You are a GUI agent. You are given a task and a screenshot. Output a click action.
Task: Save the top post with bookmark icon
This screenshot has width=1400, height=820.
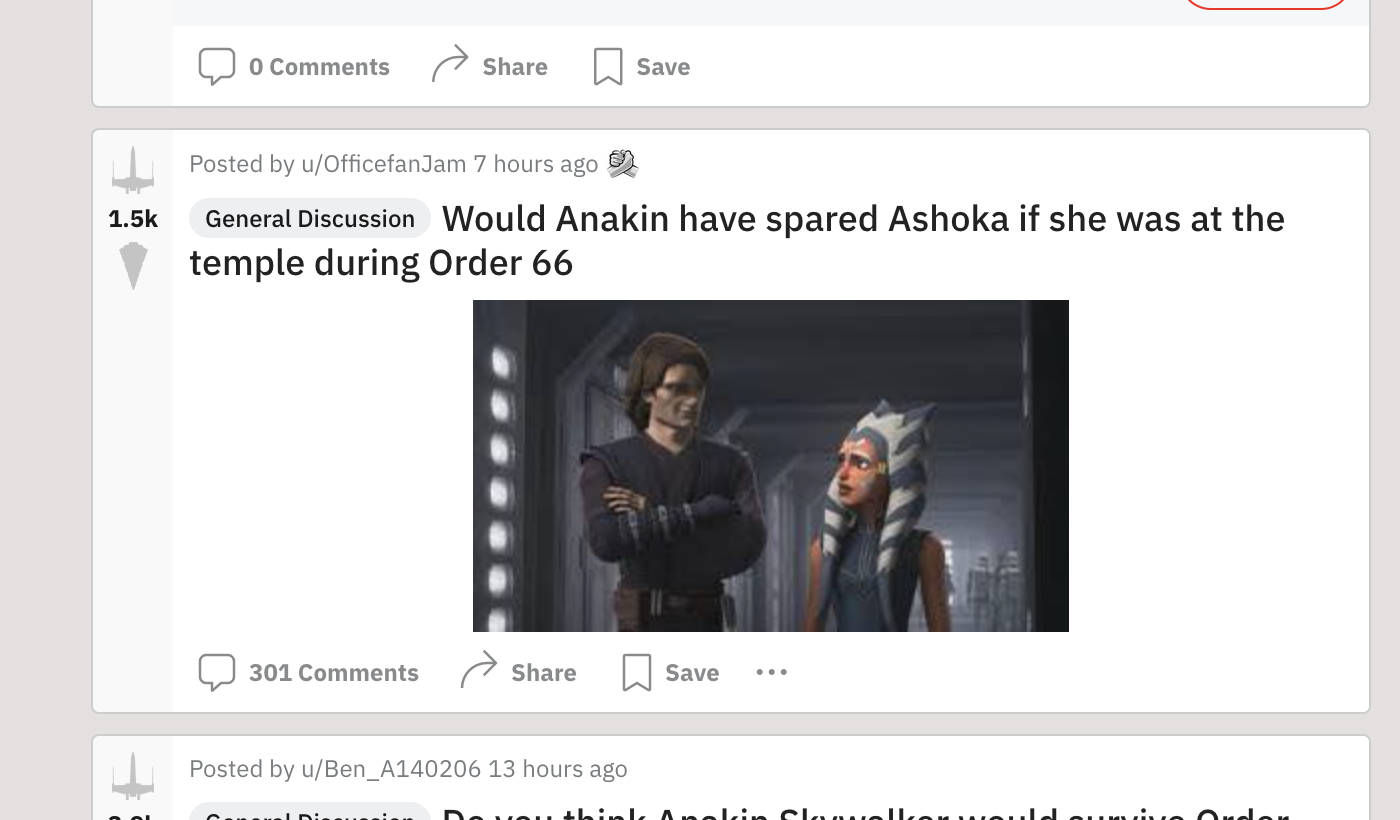[x=641, y=66]
